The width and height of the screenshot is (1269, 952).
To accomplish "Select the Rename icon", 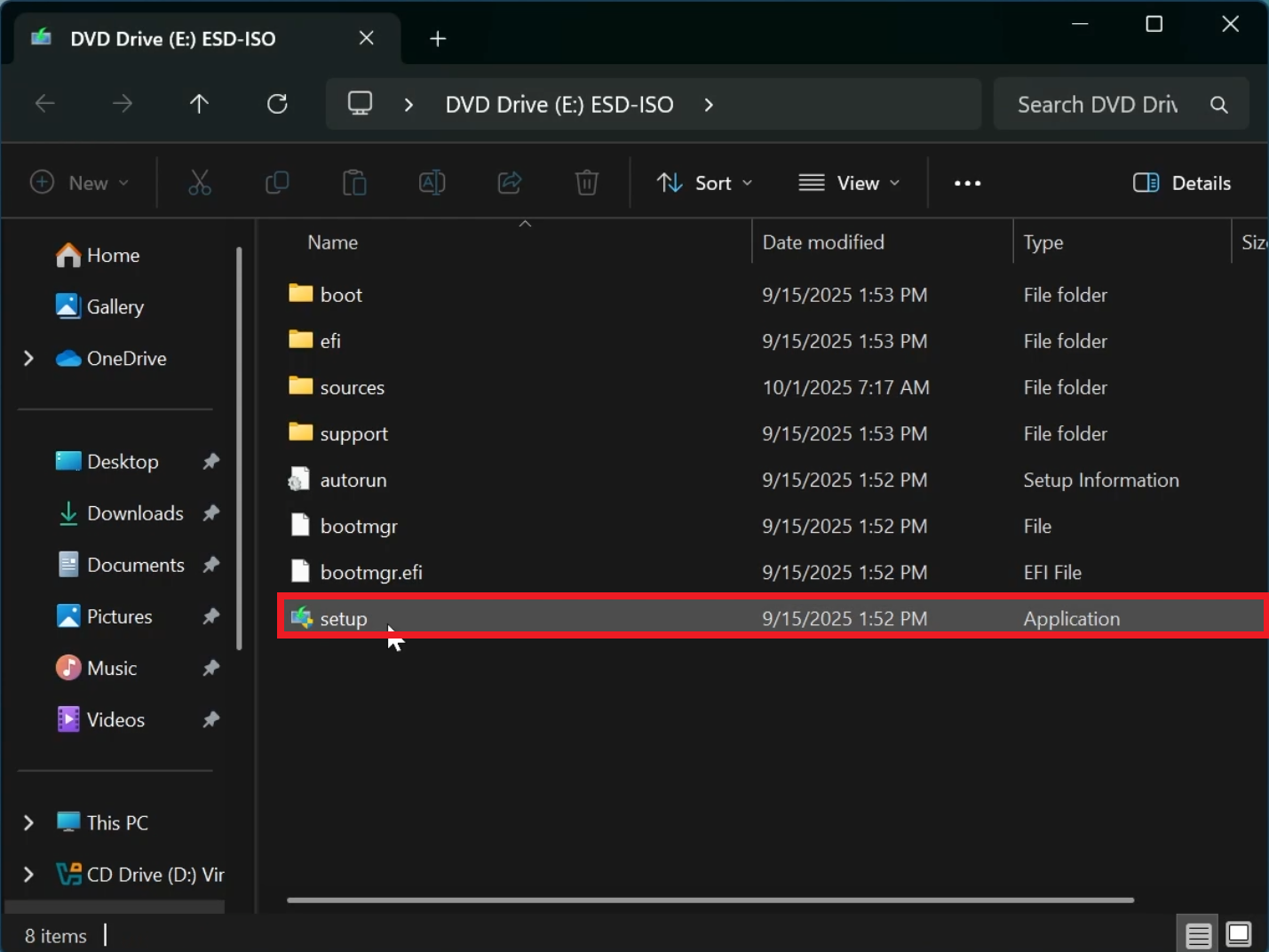I will point(432,182).
